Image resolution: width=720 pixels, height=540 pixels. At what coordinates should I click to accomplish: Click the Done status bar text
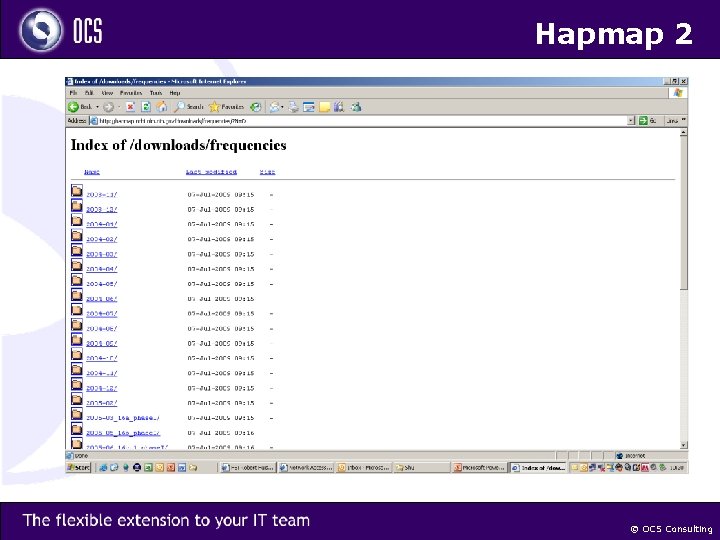[81, 456]
